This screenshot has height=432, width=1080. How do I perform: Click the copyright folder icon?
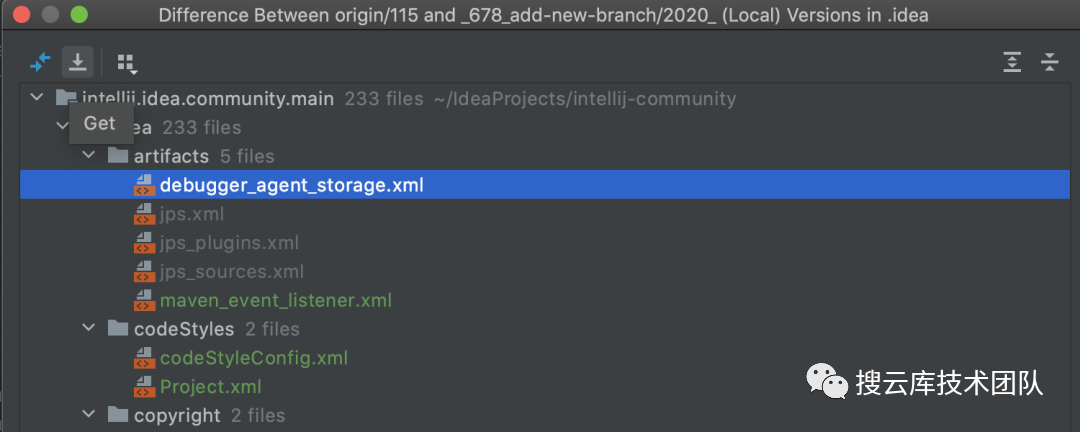click(x=118, y=415)
